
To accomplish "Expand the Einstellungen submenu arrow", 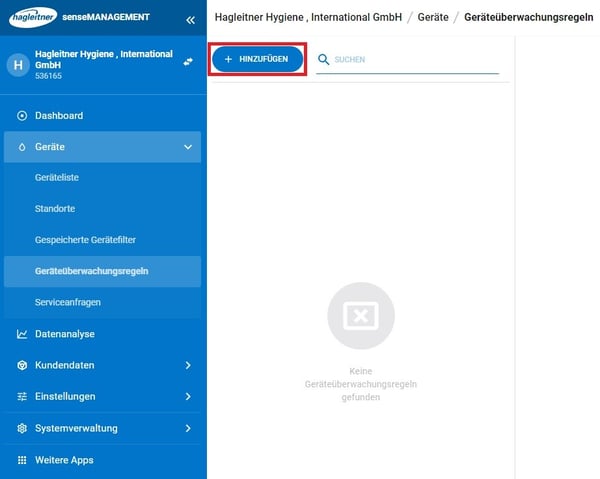I will 188,397.
